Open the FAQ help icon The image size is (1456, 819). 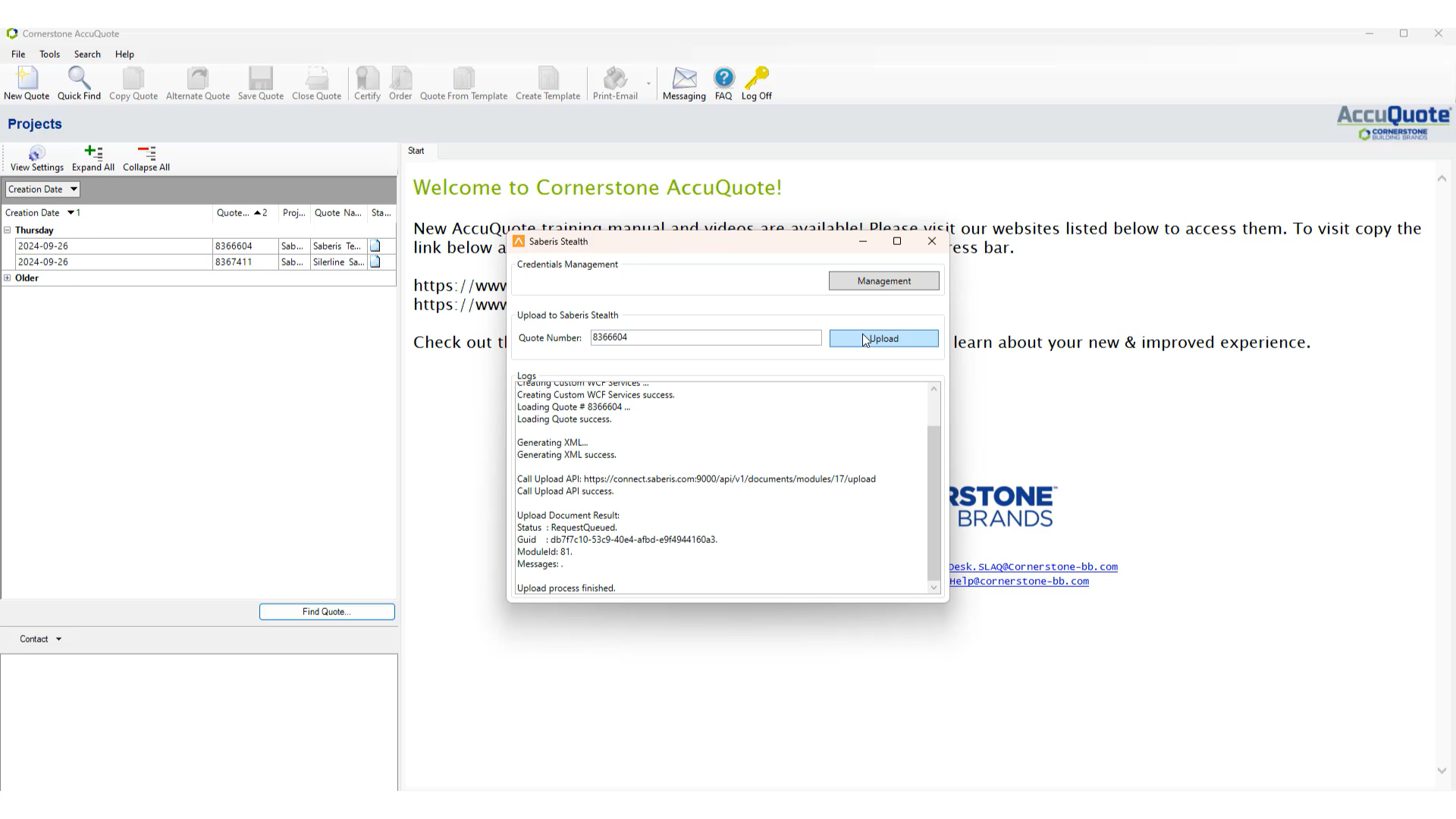coord(723,83)
